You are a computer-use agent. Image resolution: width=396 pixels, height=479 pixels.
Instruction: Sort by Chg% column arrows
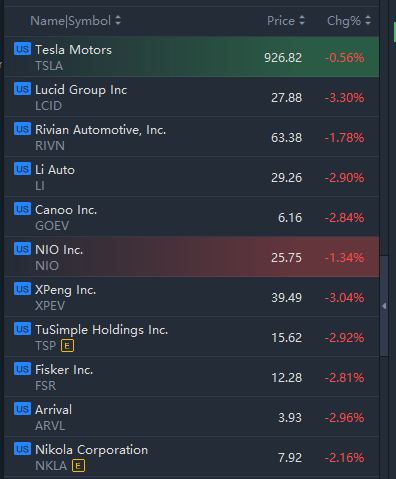368,21
